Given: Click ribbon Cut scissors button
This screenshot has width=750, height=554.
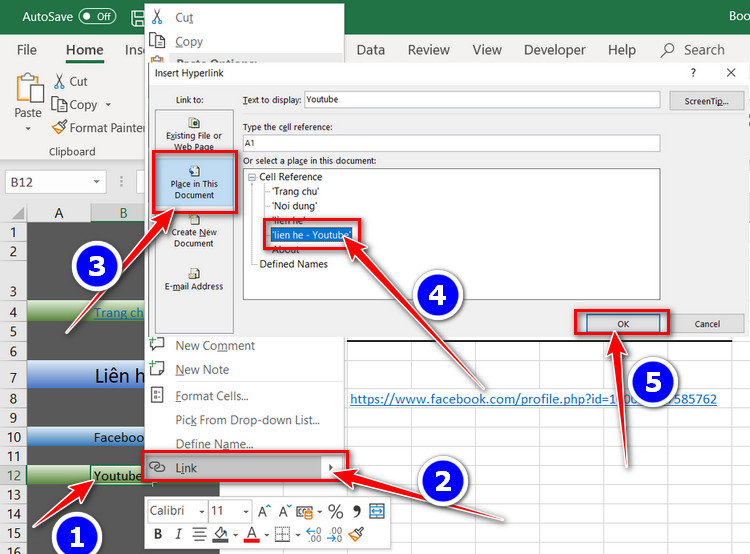Looking at the screenshot, I should pyautogui.click(x=71, y=81).
